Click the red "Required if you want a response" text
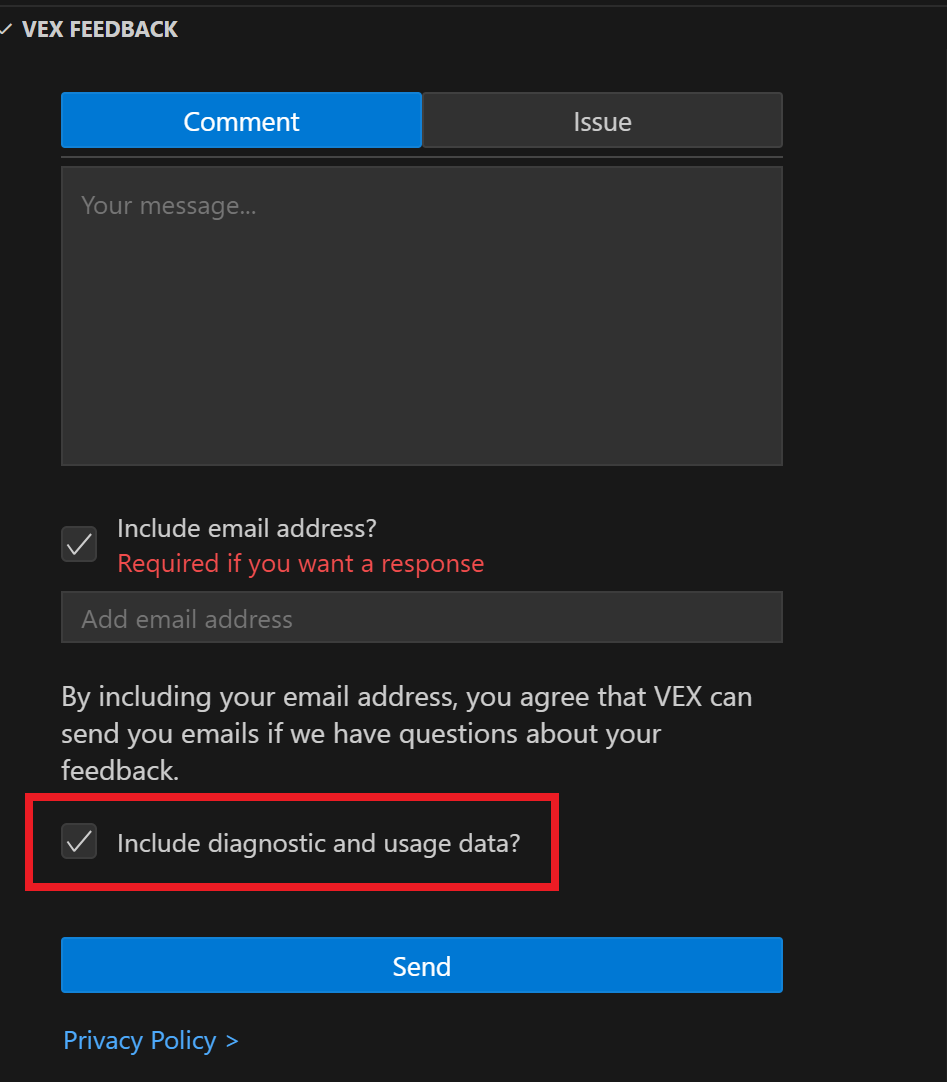947x1082 pixels. (300, 564)
